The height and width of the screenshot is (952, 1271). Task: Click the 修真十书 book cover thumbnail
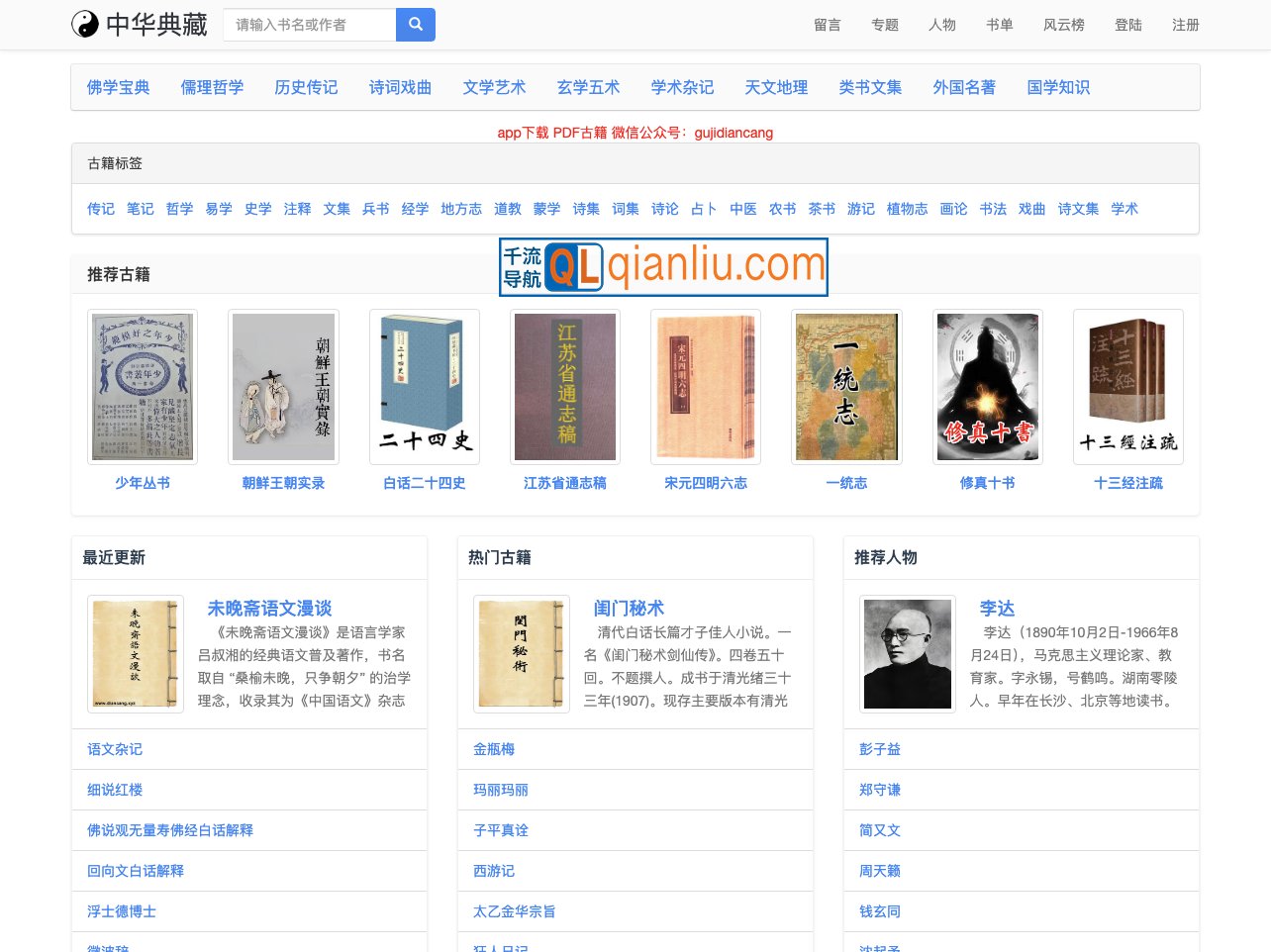987,386
